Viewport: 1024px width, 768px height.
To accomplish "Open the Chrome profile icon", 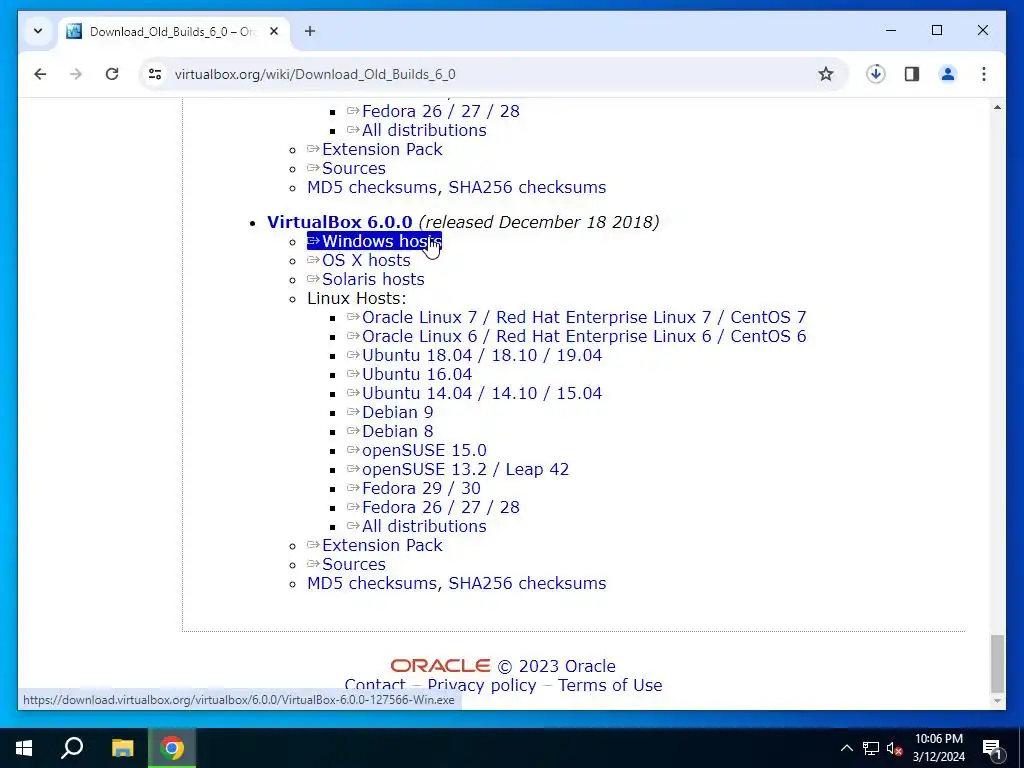I will 948,74.
